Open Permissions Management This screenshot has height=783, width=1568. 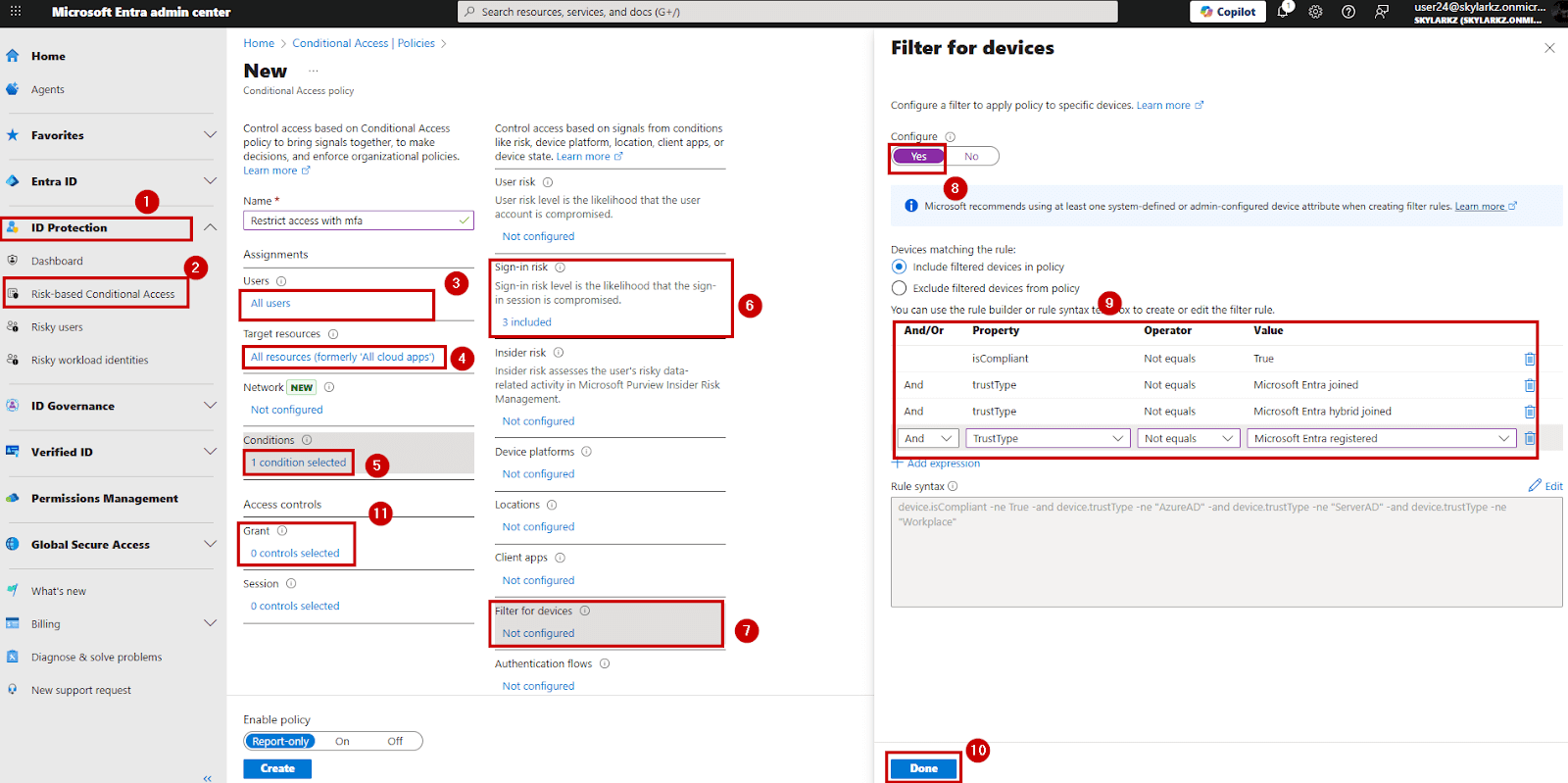(x=105, y=498)
